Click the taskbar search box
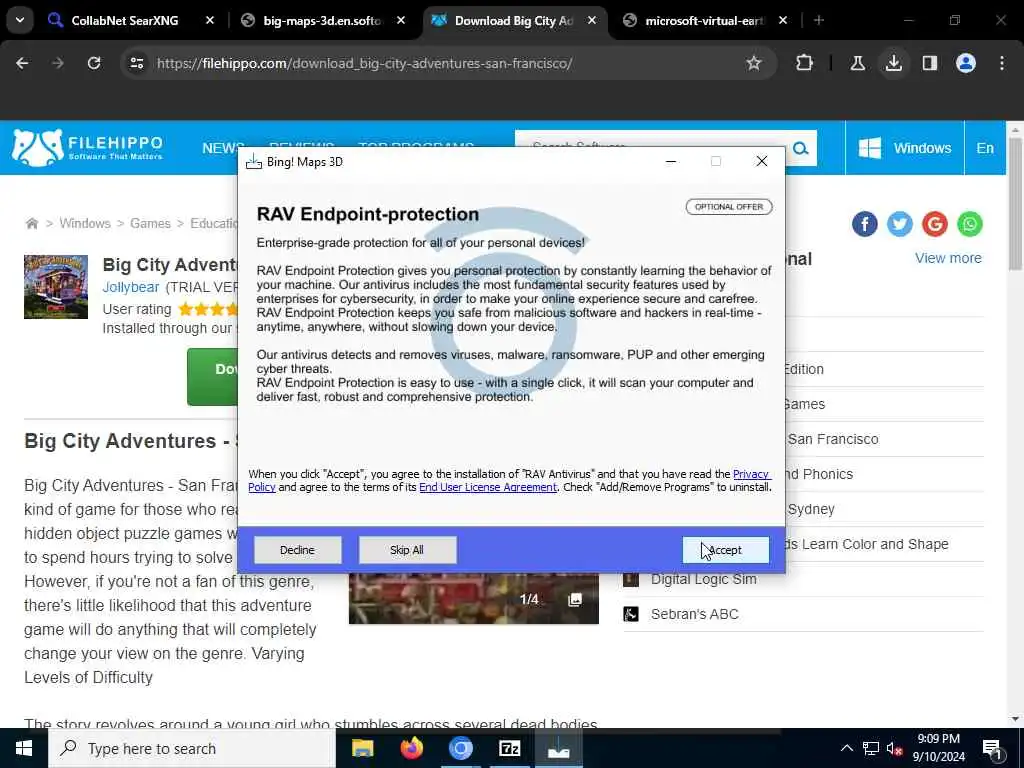 click(191, 748)
